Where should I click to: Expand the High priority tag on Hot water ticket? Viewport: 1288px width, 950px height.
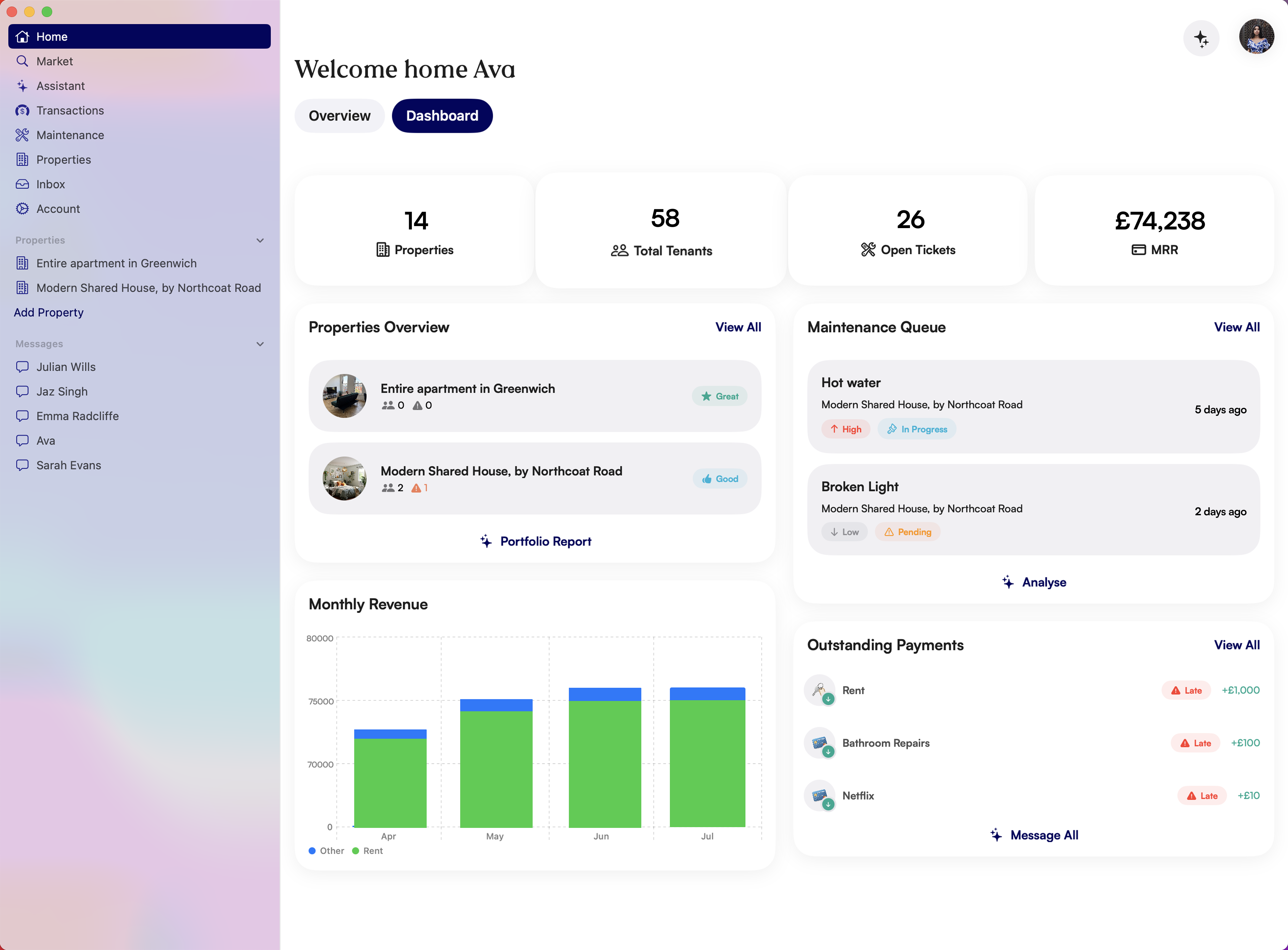pos(845,429)
